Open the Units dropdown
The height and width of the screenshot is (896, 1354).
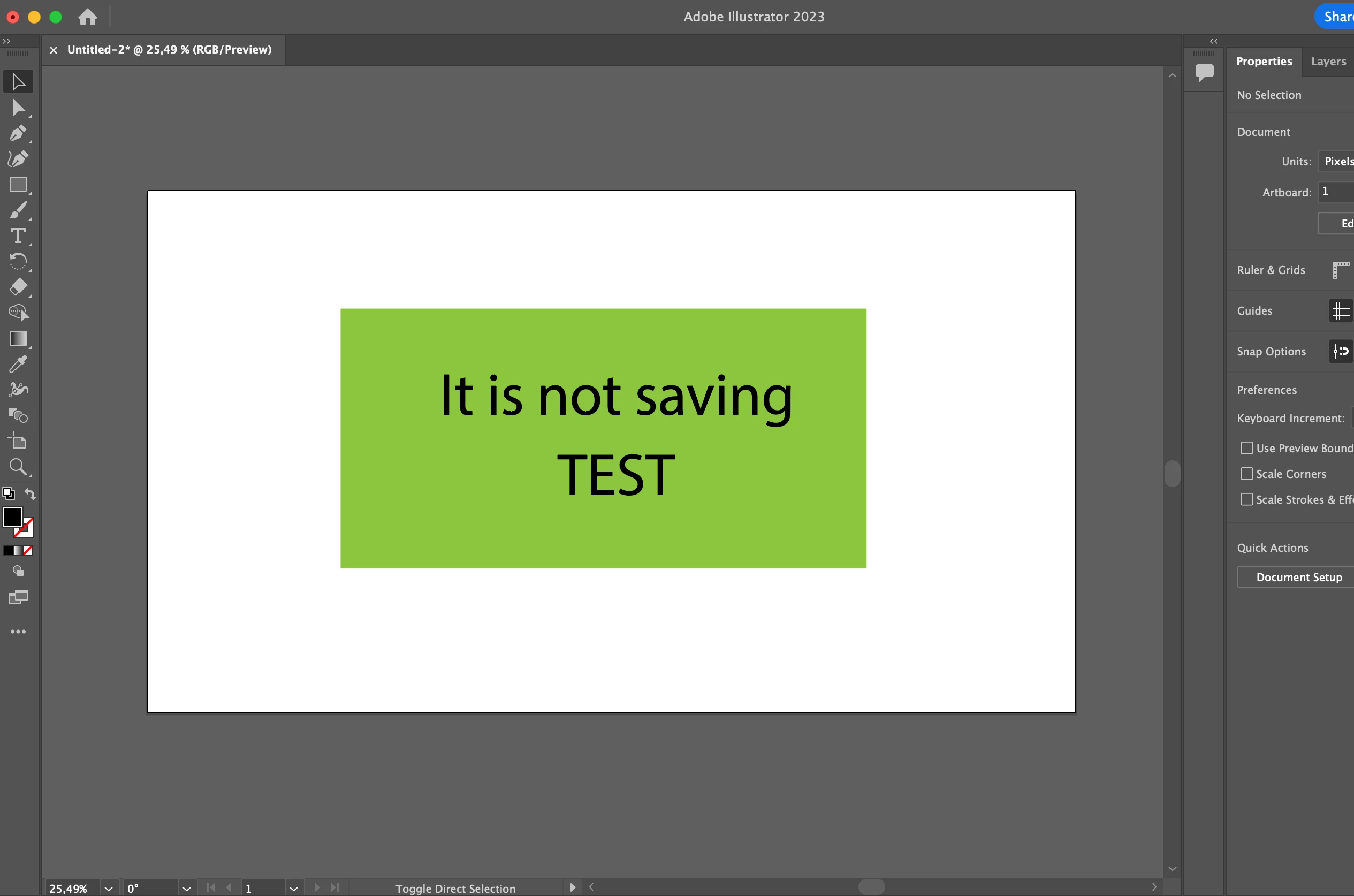click(1337, 161)
